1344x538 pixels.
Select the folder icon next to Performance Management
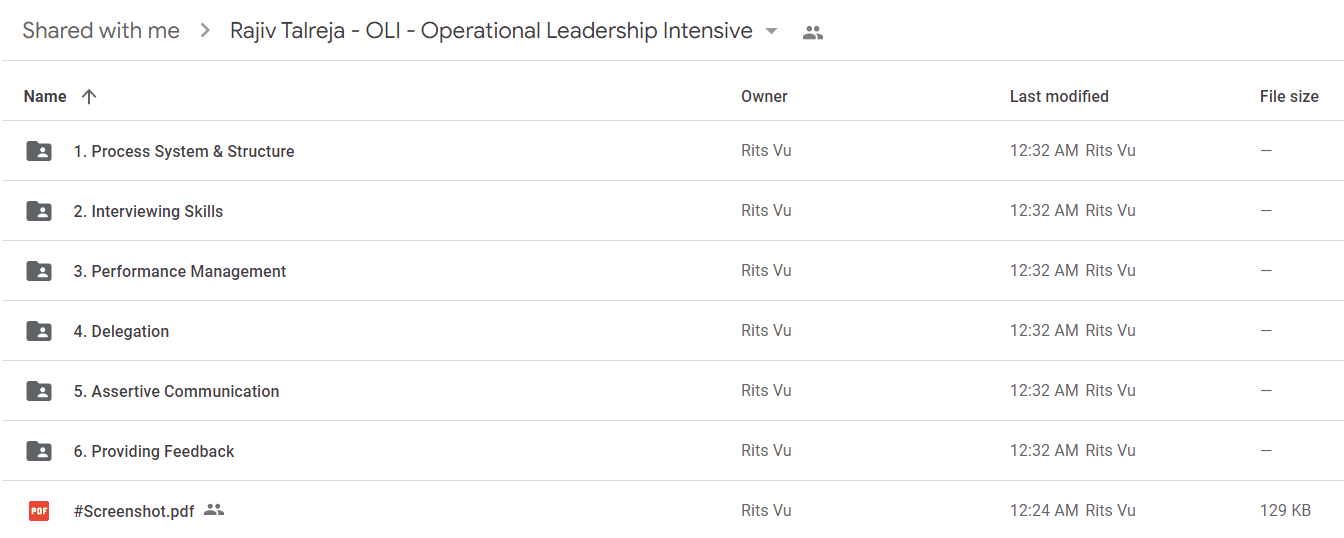(x=39, y=271)
